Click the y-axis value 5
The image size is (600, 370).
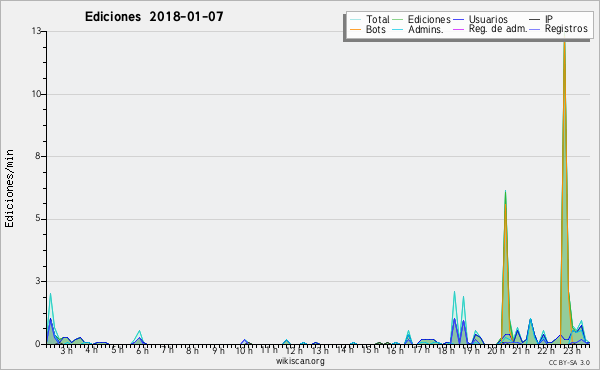[38, 218]
